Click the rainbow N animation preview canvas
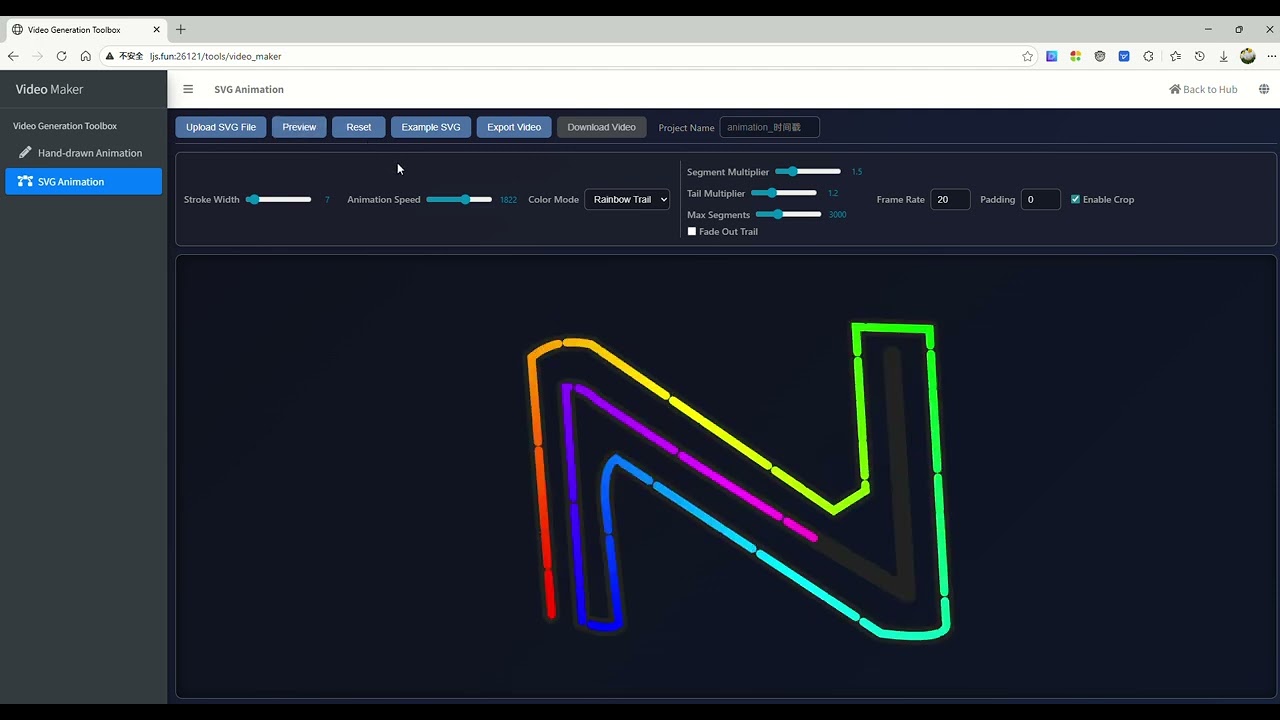The image size is (1280, 720). tap(726, 476)
